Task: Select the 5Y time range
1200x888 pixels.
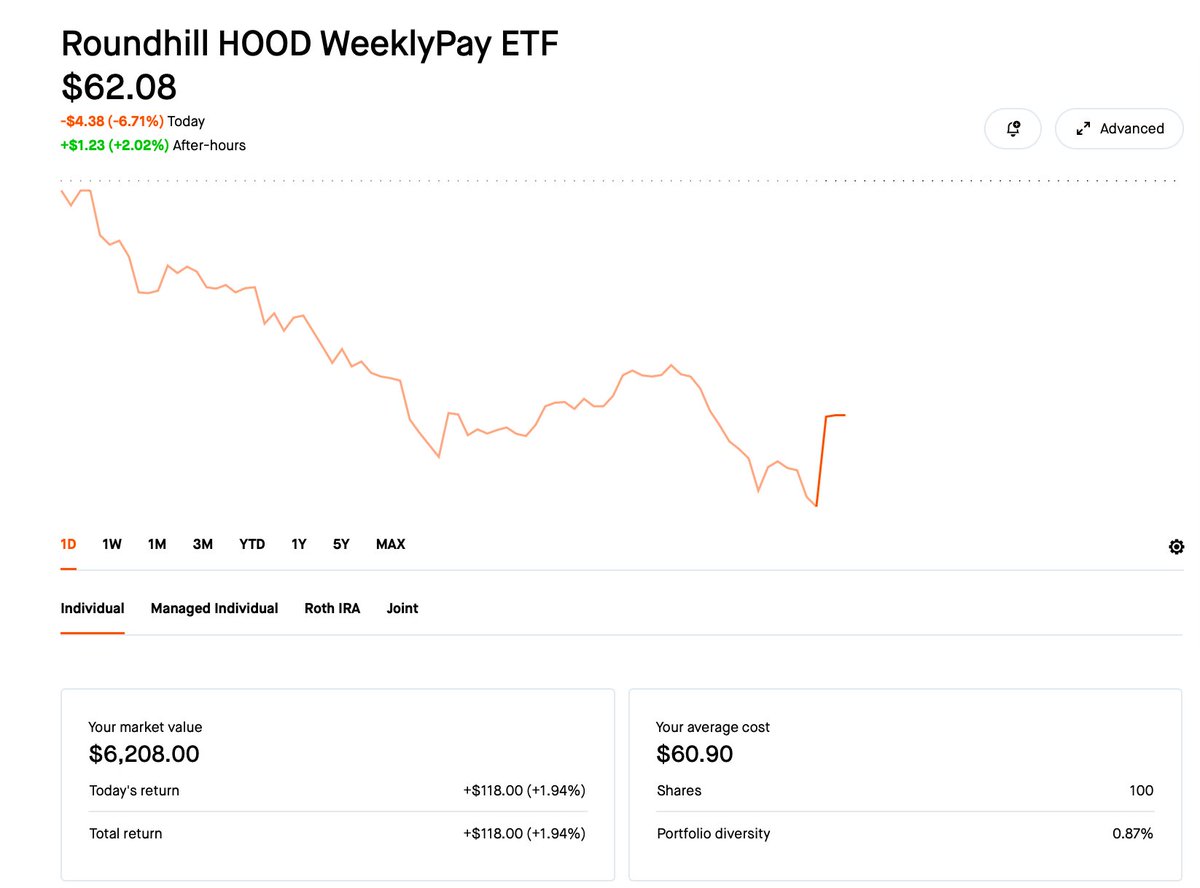Action: [x=340, y=544]
